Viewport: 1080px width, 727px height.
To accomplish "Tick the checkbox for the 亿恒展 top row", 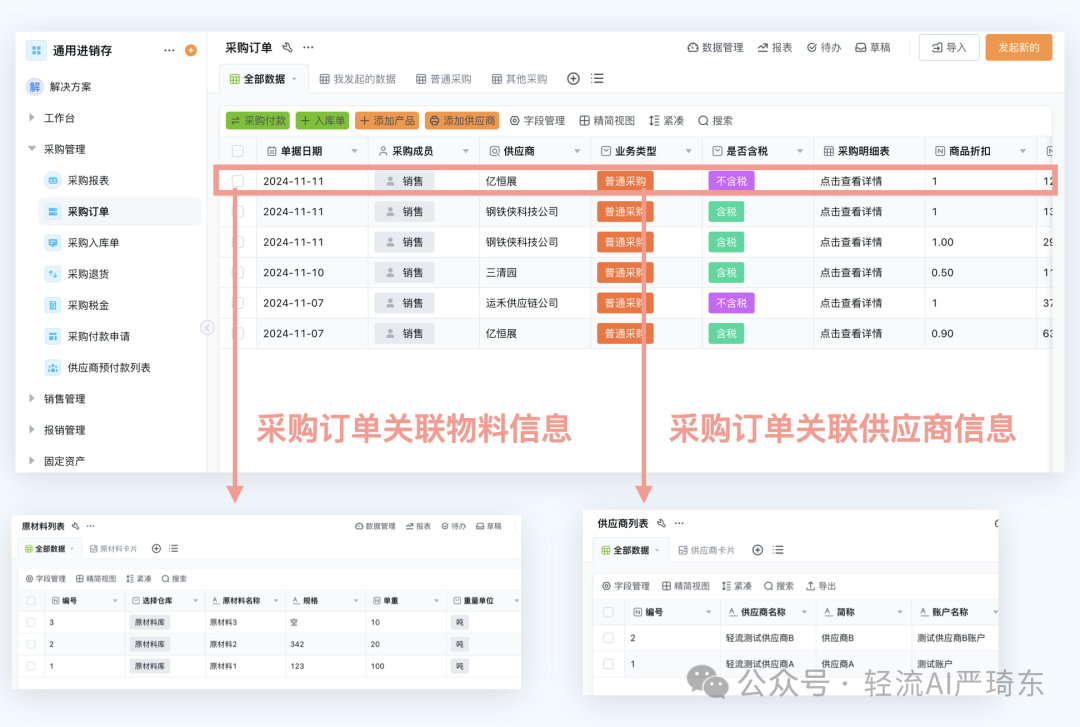I will (x=238, y=180).
